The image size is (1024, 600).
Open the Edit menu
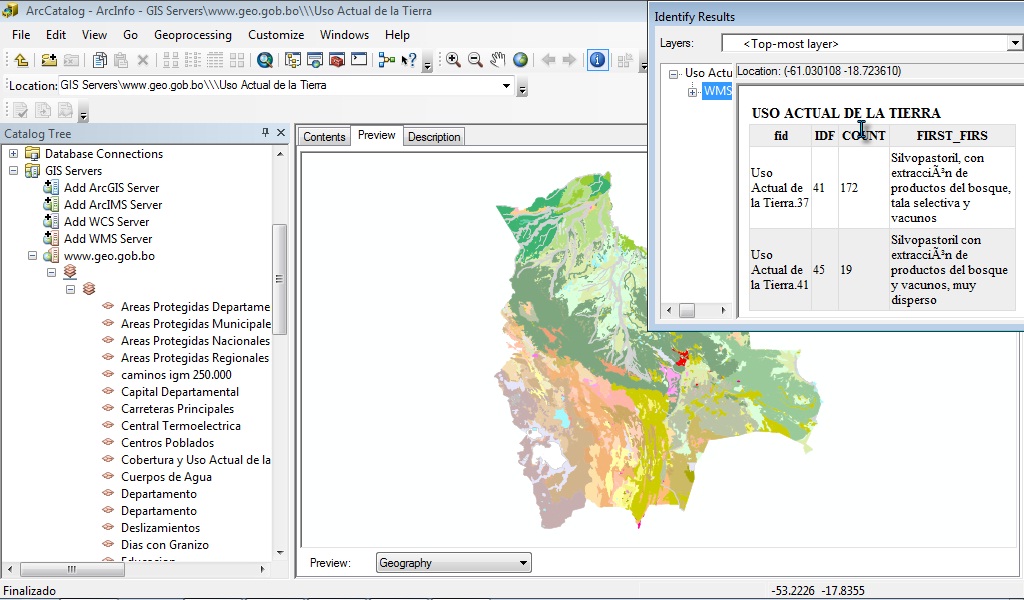click(56, 35)
